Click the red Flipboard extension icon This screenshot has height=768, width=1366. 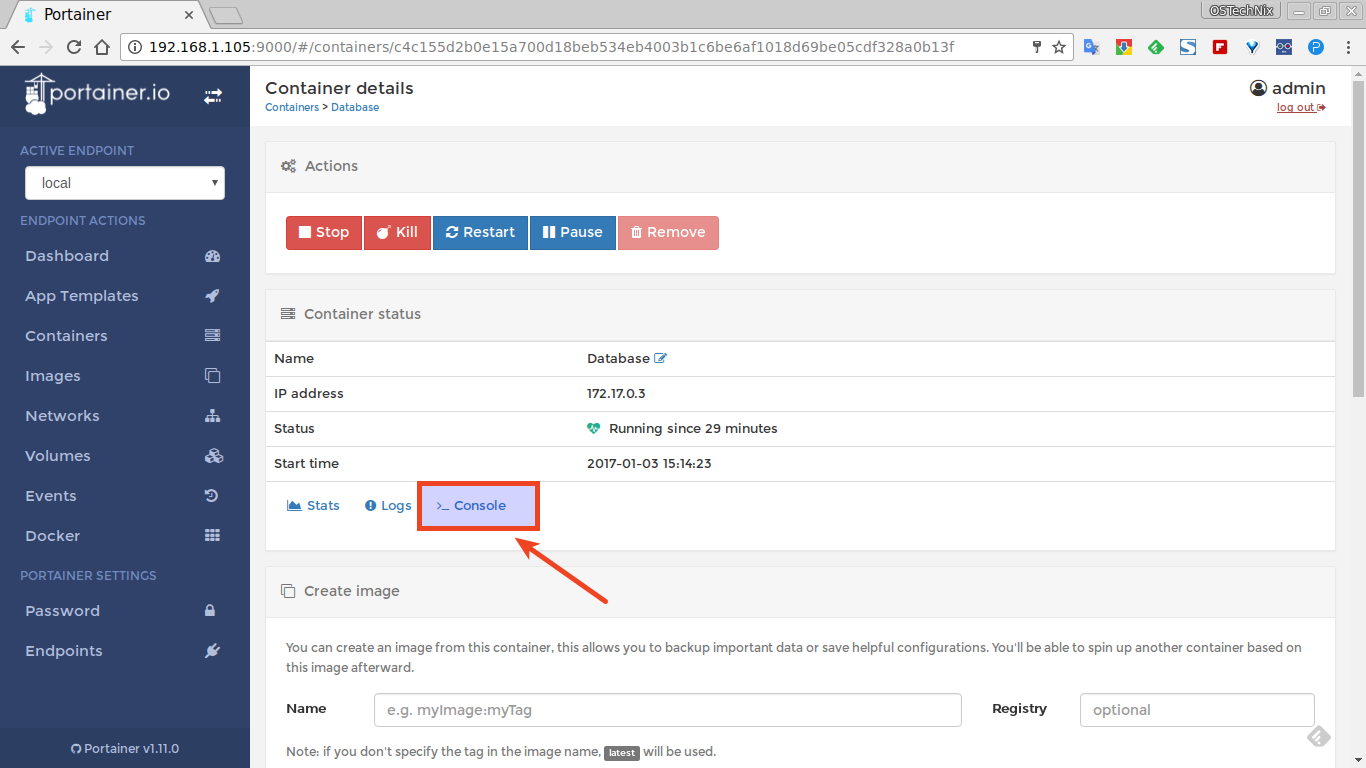point(1220,47)
